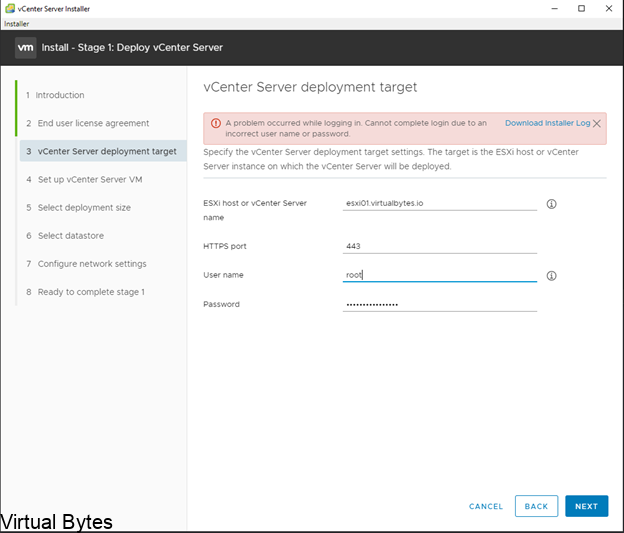
Task: Select step 6 Select datastore
Action: [65, 236]
